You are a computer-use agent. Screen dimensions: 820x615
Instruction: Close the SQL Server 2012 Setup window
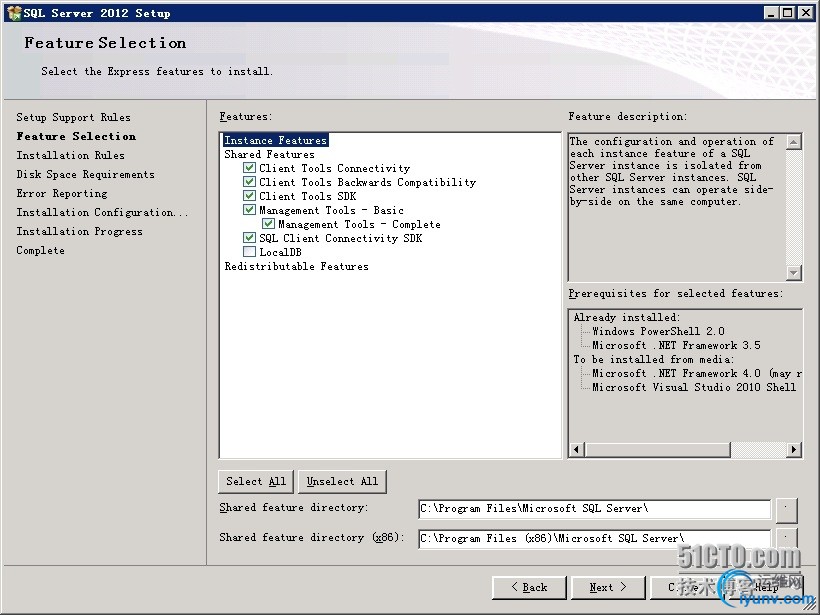[x=805, y=13]
